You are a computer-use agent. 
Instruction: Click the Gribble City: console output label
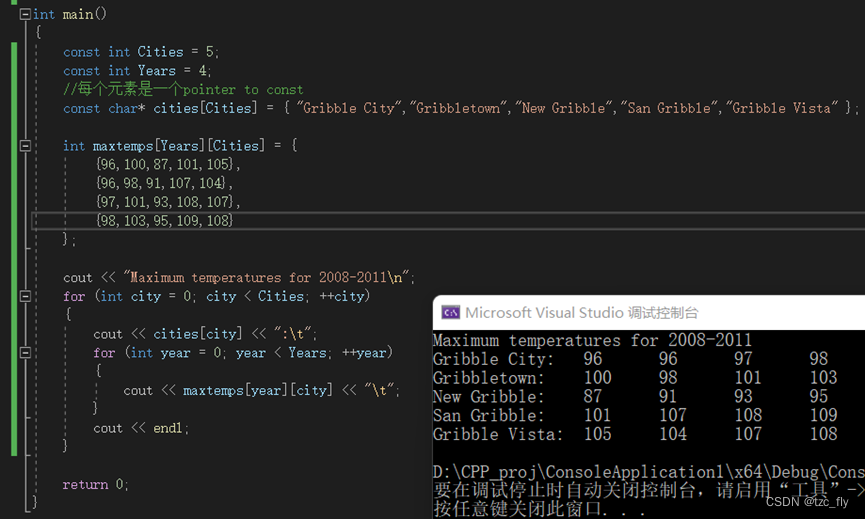tap(493, 359)
